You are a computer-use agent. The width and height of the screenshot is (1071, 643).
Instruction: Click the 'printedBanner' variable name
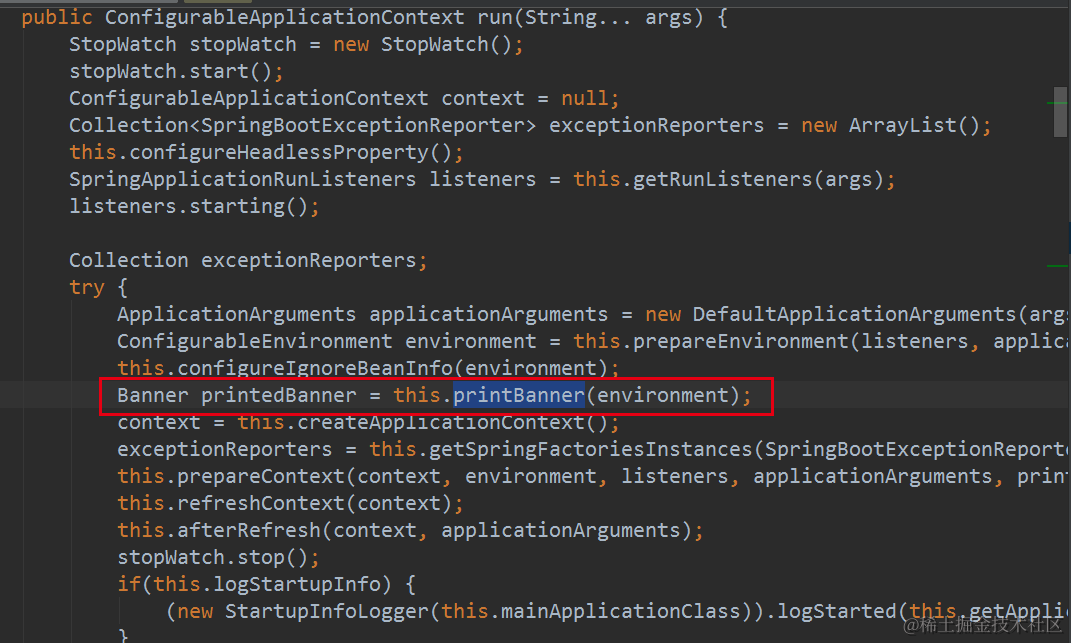click(279, 395)
